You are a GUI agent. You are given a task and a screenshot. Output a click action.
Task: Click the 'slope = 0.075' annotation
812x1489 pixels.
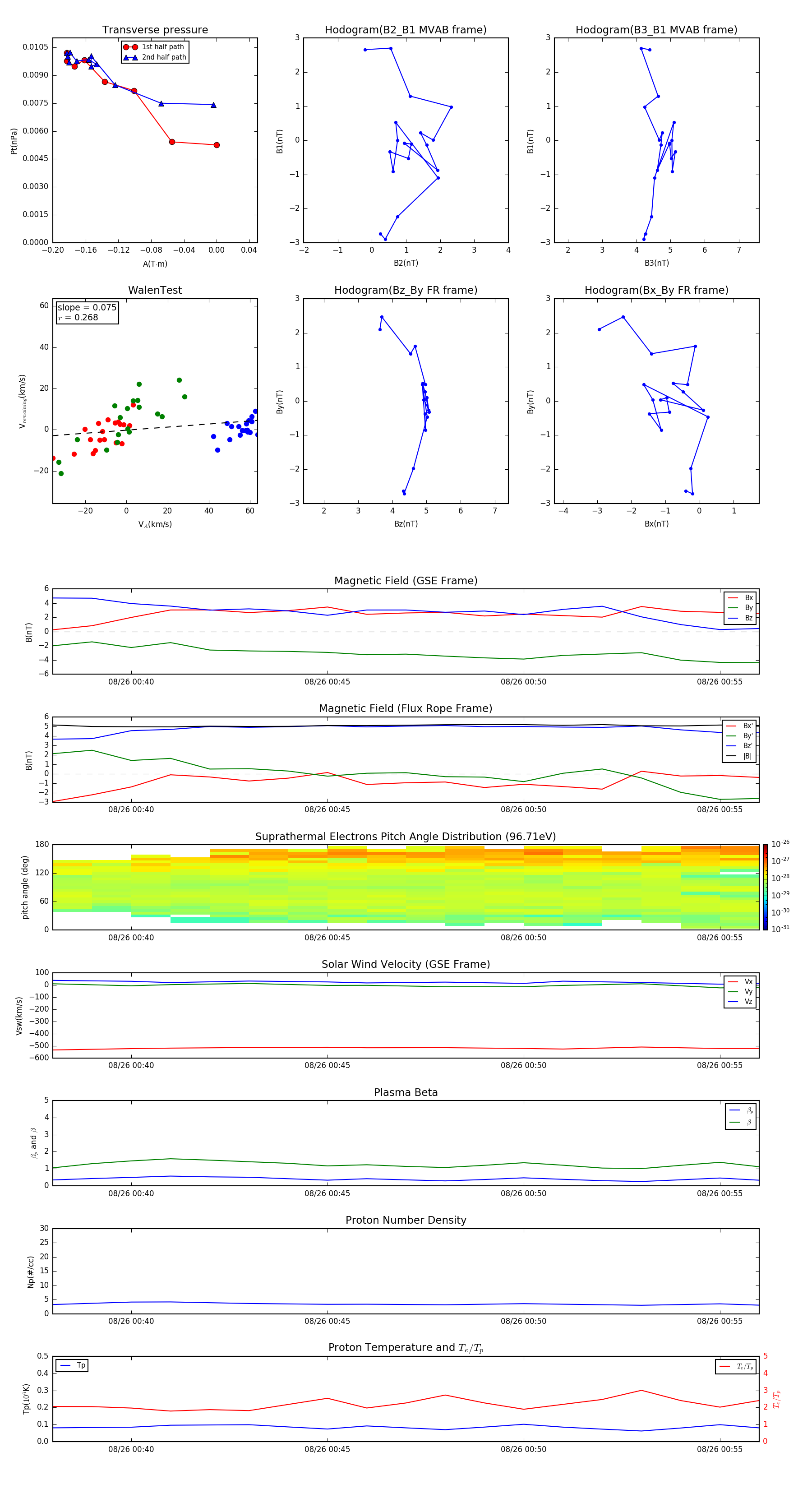coord(87,308)
